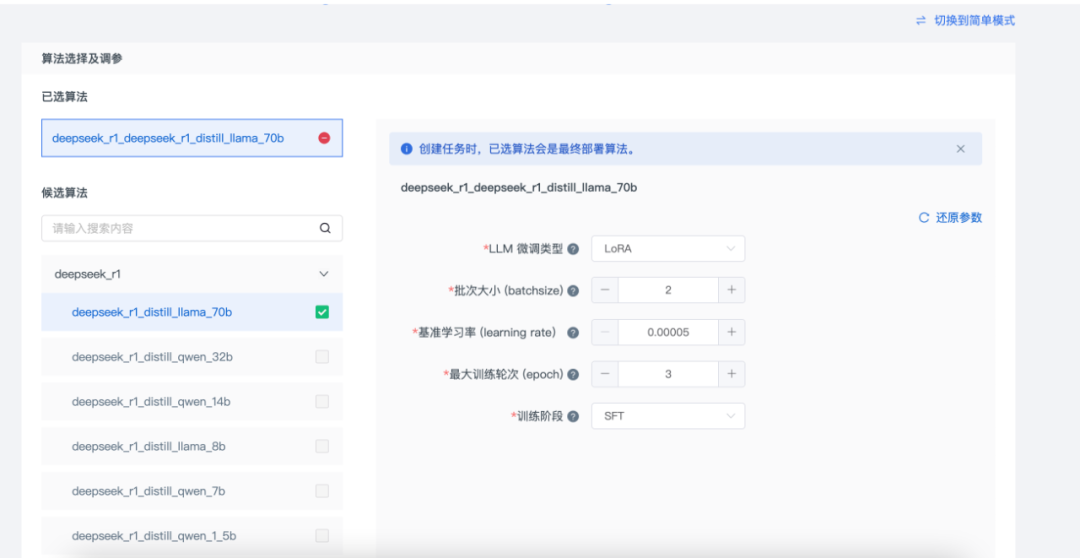Check deepseek_r1_distill_qwen_14b checkbox

(322, 402)
